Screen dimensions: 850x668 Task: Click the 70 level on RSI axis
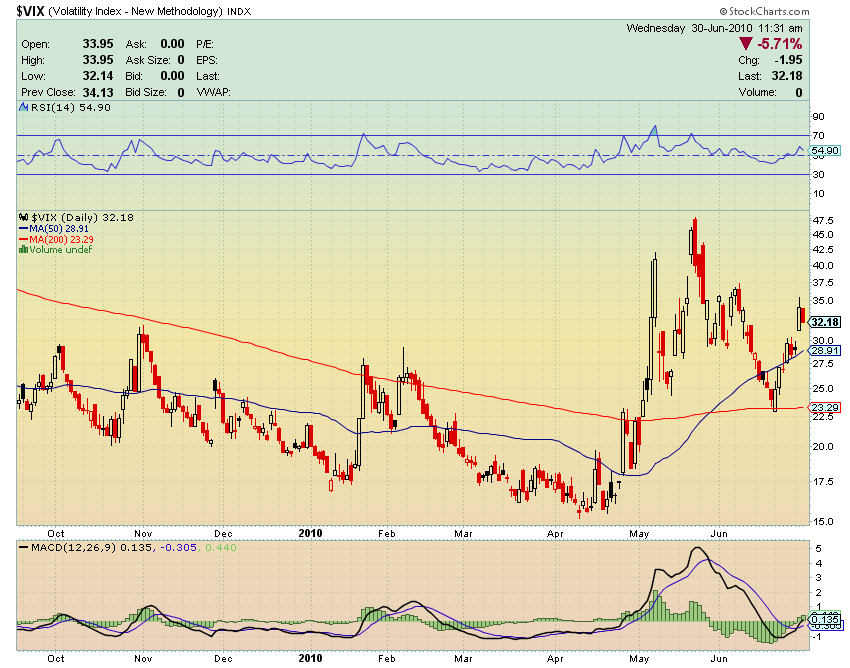click(819, 136)
